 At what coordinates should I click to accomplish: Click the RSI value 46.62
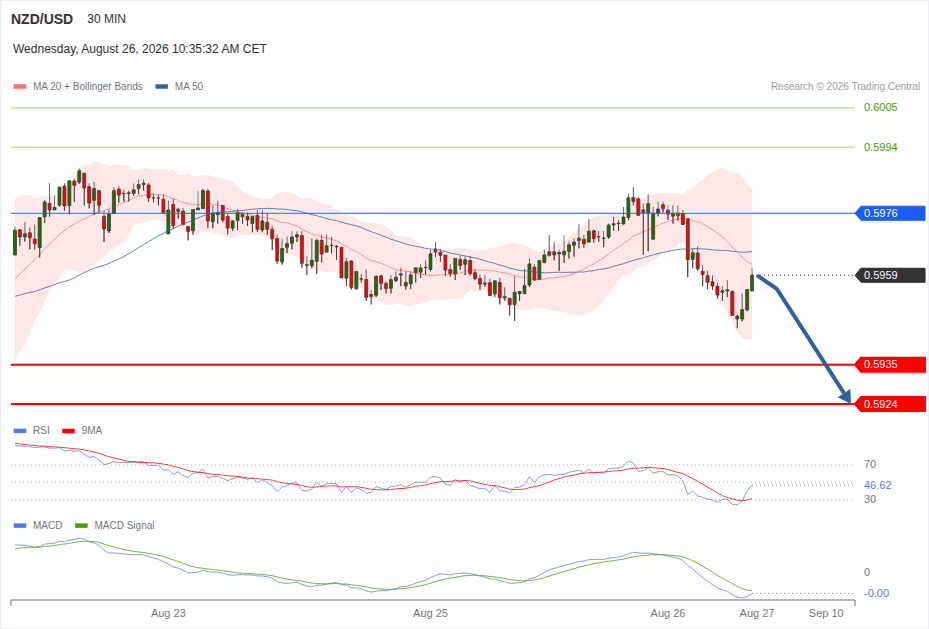(877, 485)
